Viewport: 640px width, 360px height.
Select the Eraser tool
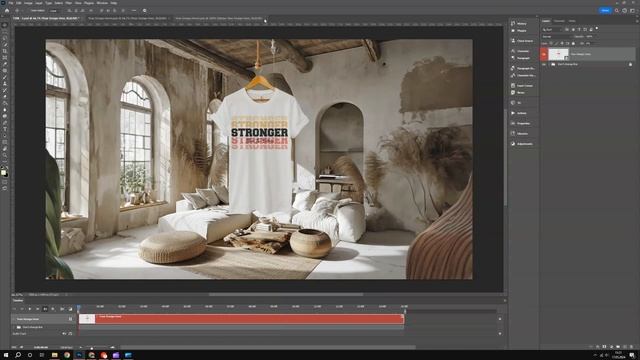tap(5, 97)
